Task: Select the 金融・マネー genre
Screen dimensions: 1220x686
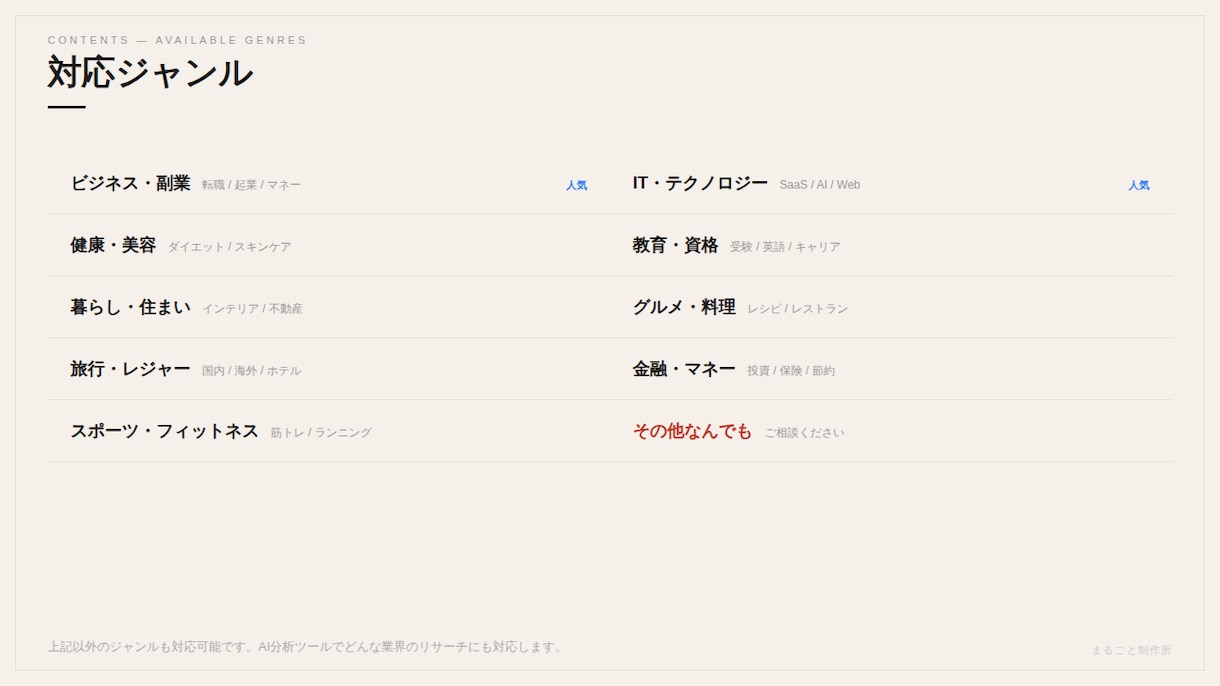Action: tap(684, 369)
